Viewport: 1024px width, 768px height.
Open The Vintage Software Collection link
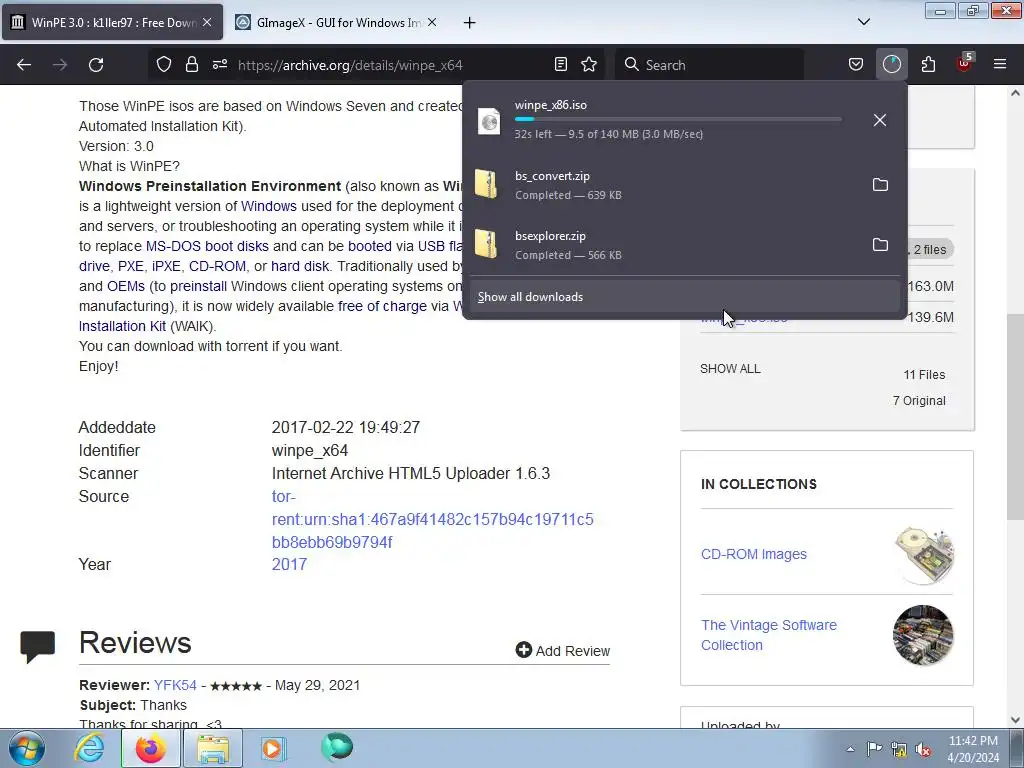pos(769,635)
